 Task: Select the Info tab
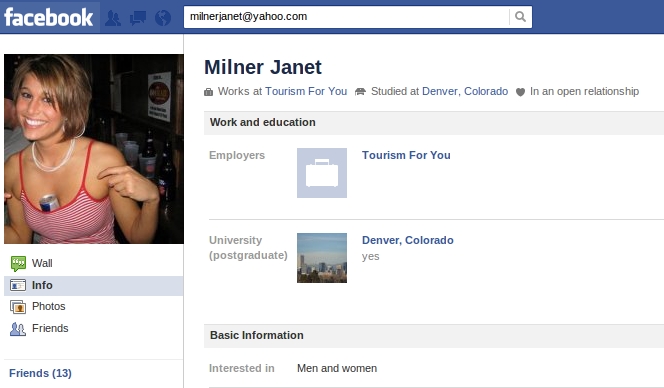pos(94,285)
